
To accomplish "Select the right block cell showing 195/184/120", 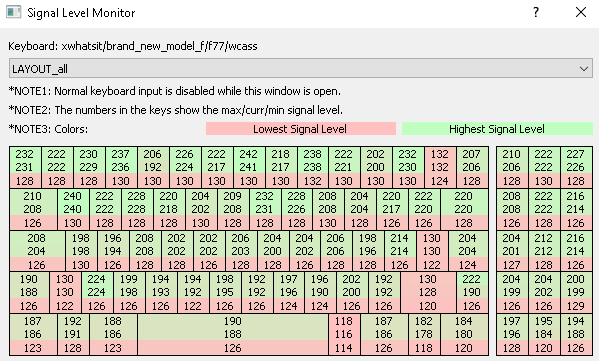I will [544, 335].
